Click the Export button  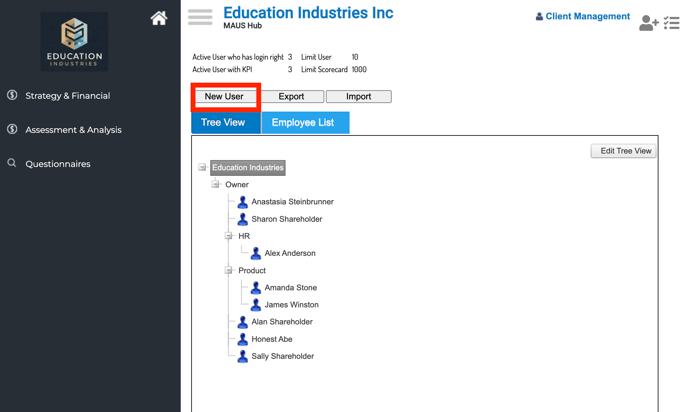[x=291, y=97]
